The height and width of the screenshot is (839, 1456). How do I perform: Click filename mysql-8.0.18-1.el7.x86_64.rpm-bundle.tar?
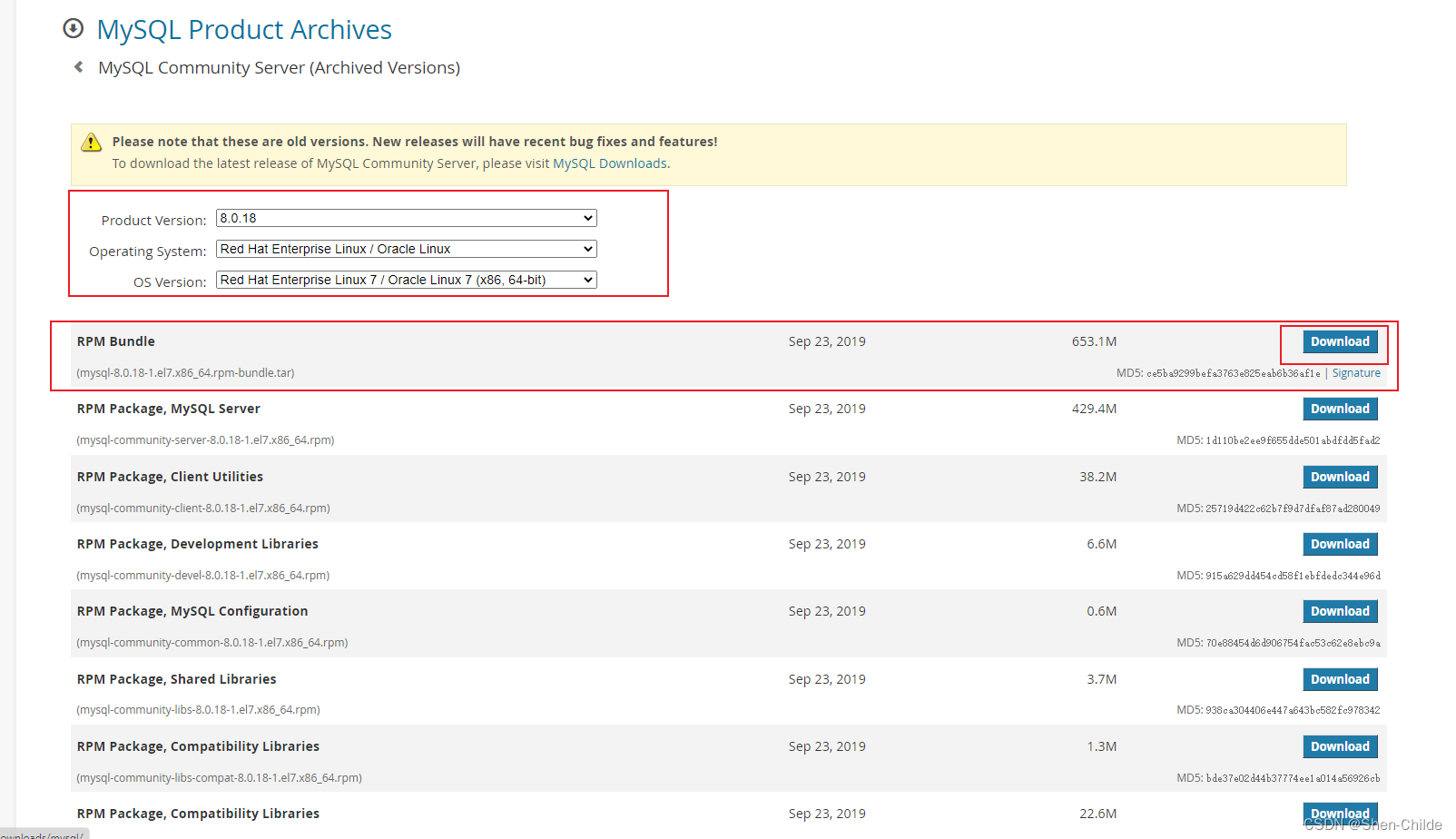click(x=185, y=373)
